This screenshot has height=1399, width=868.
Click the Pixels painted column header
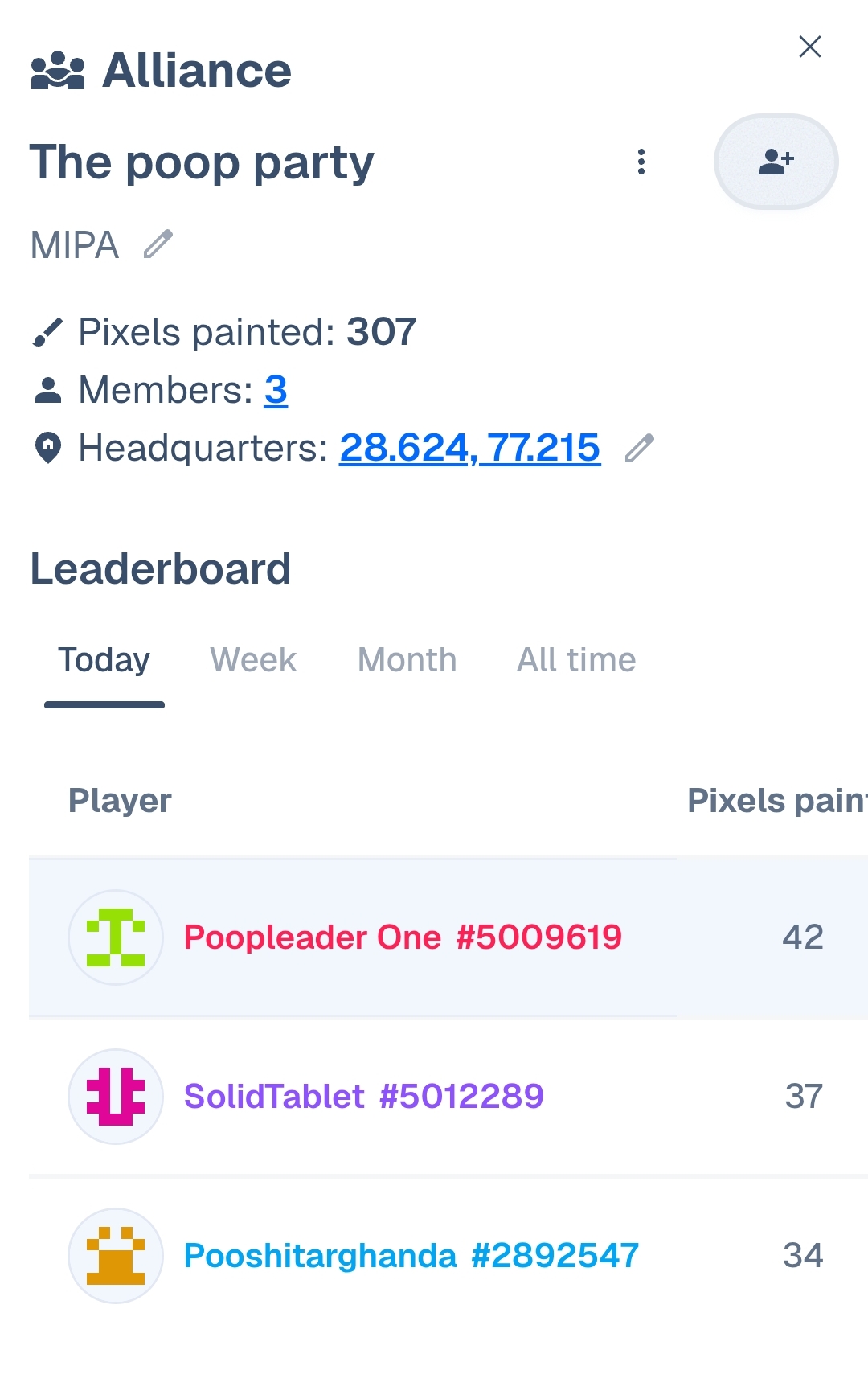click(776, 801)
